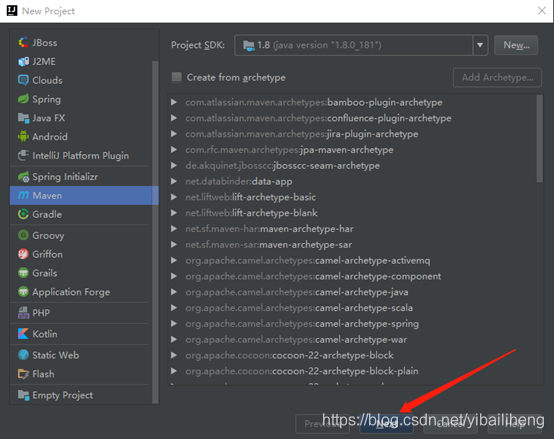Expand net.databinder data-app node
Screen dimensions: 554x439
174,182
